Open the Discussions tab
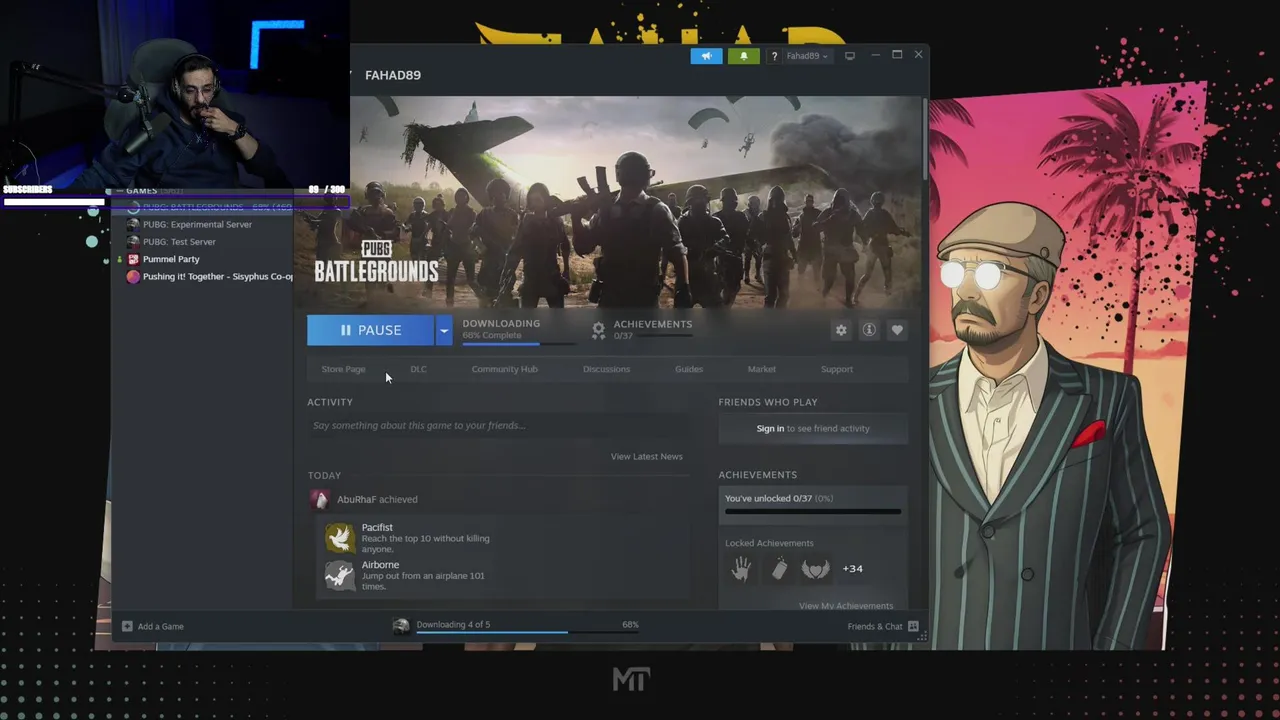 pyautogui.click(x=606, y=369)
